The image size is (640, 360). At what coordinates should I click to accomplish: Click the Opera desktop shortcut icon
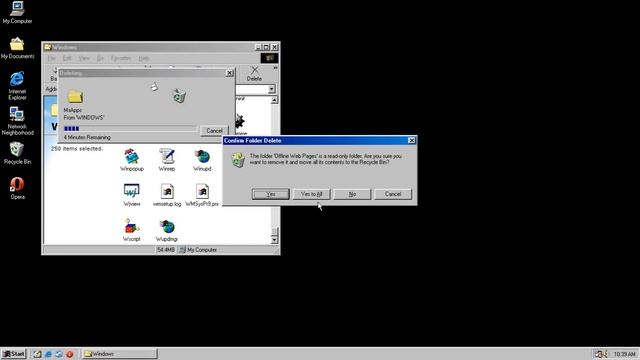pyautogui.click(x=17, y=184)
